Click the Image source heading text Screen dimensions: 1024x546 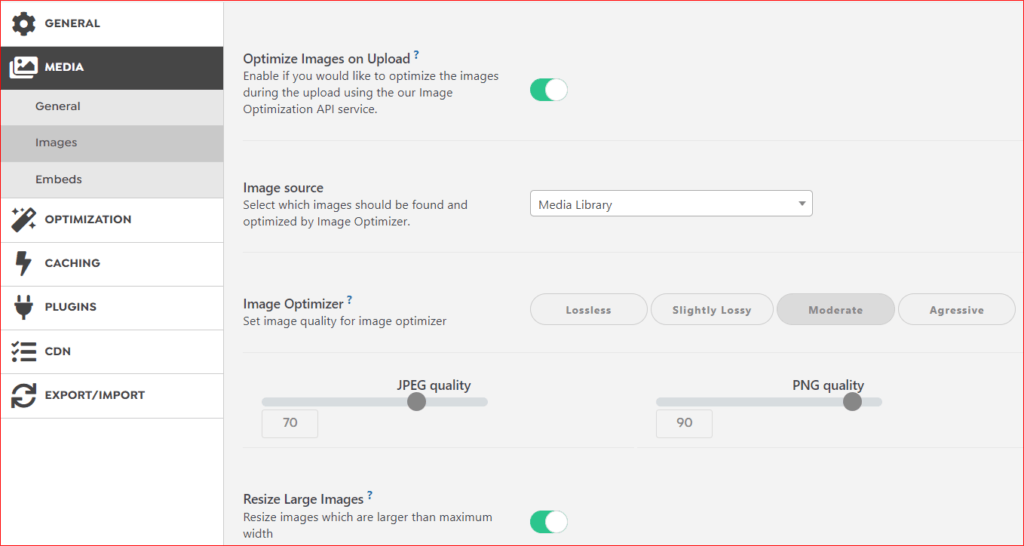[x=283, y=188]
